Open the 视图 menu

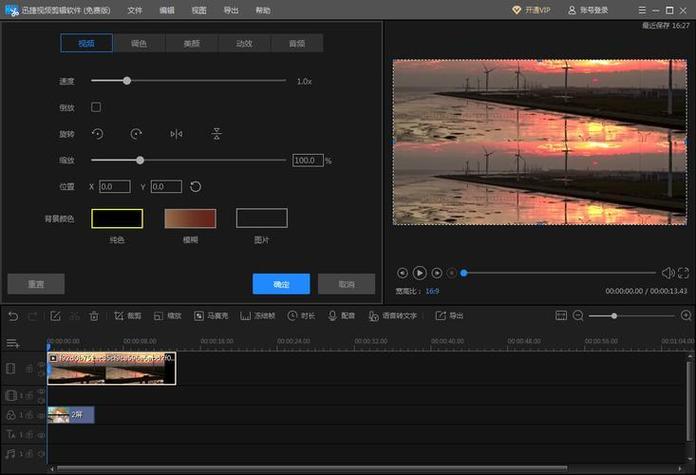click(x=199, y=10)
